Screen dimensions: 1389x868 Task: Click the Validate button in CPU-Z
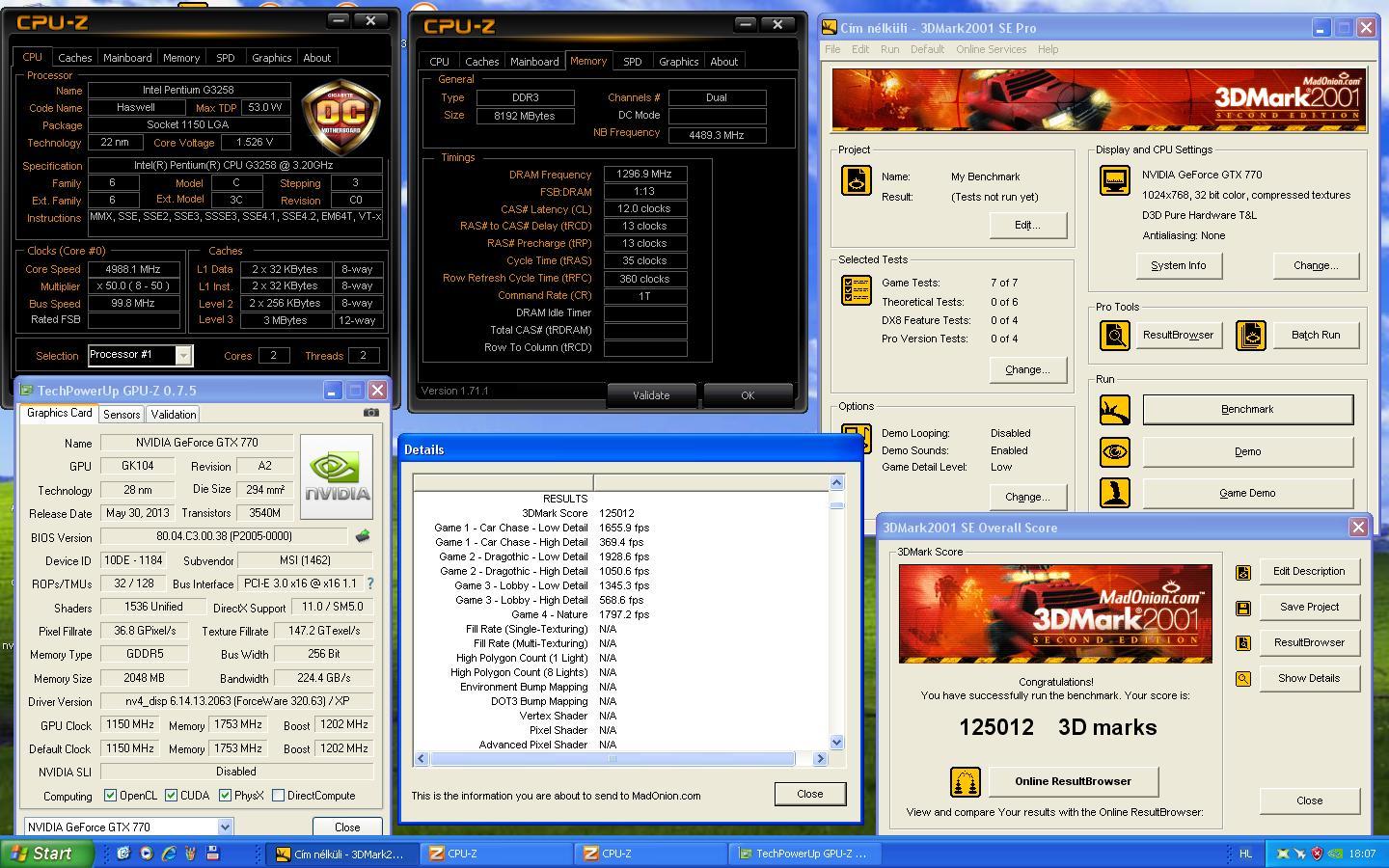click(x=651, y=395)
